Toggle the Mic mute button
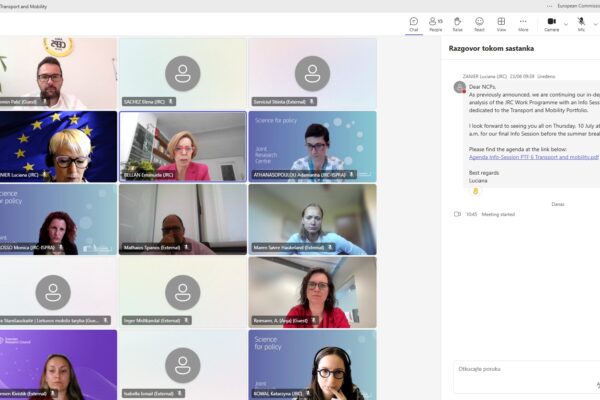Image resolution: width=600 pixels, height=400 pixels. (x=581, y=22)
